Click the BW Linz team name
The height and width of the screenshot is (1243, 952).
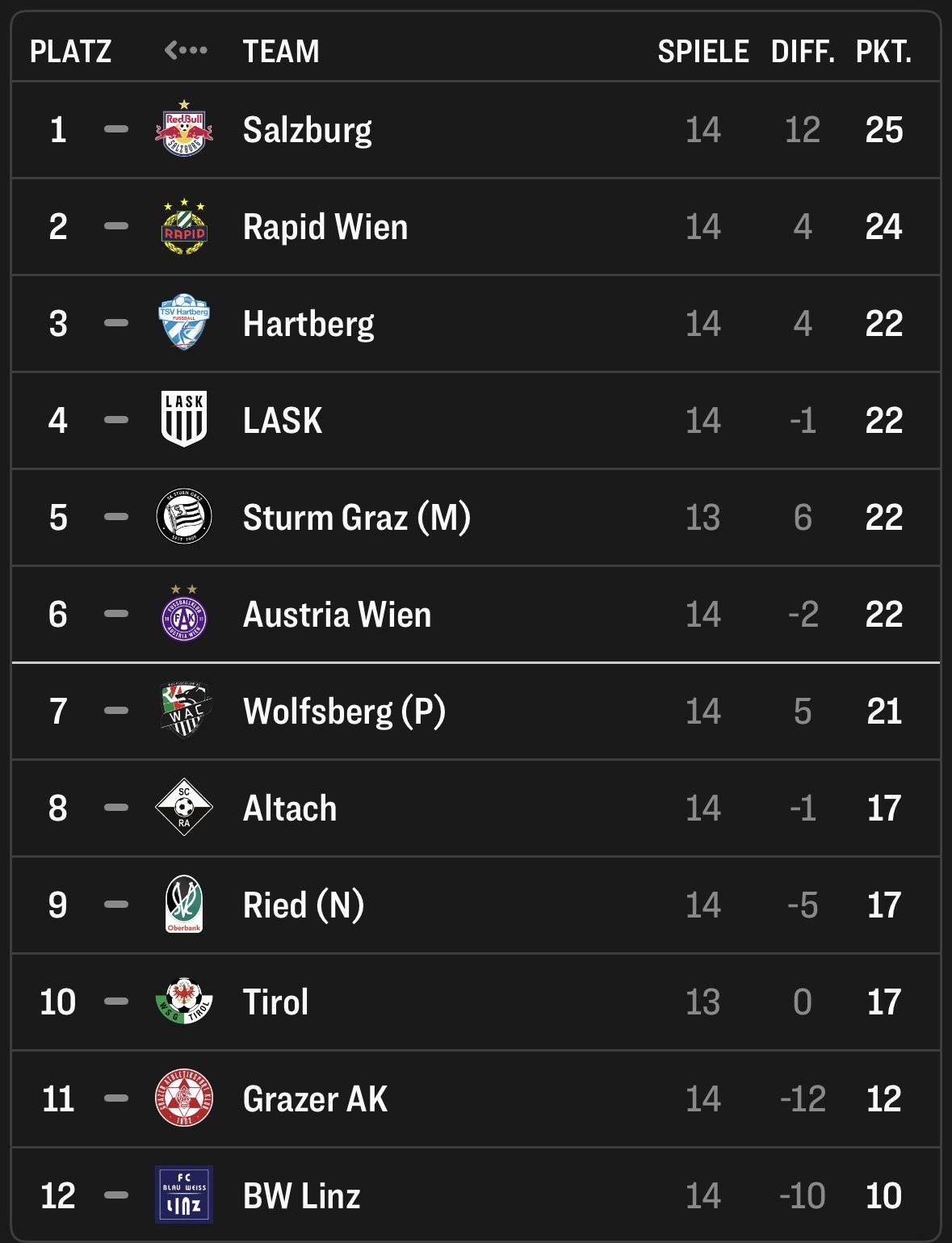tap(301, 1196)
